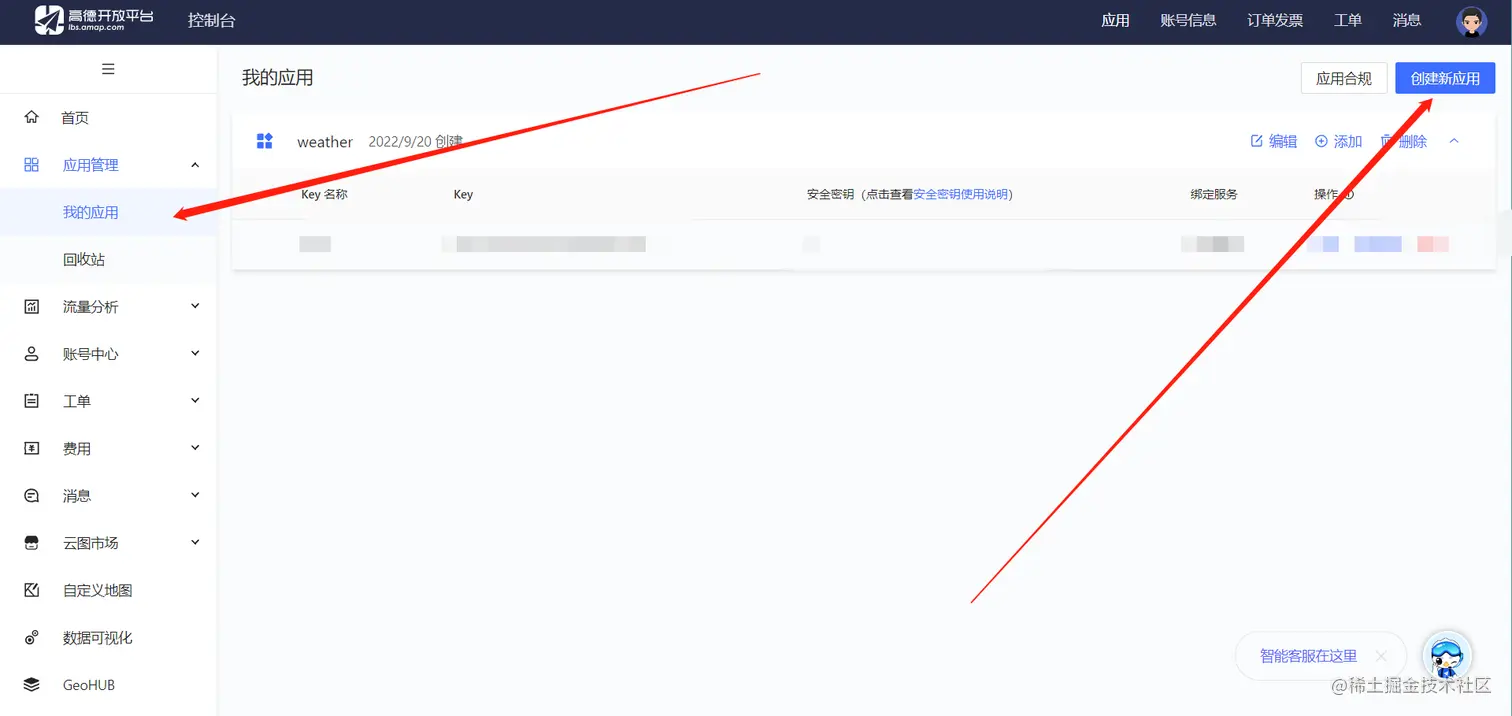This screenshot has width=1512, height=716.
Task: Click the home icon beside 首页
Action: [32, 117]
